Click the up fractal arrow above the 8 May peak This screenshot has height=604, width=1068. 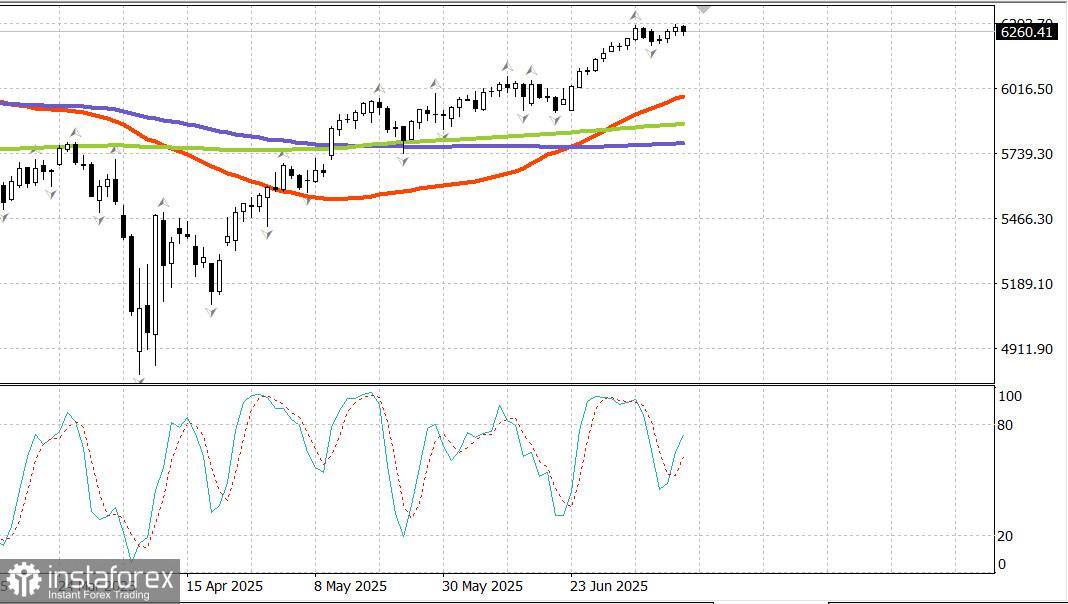[x=379, y=89]
